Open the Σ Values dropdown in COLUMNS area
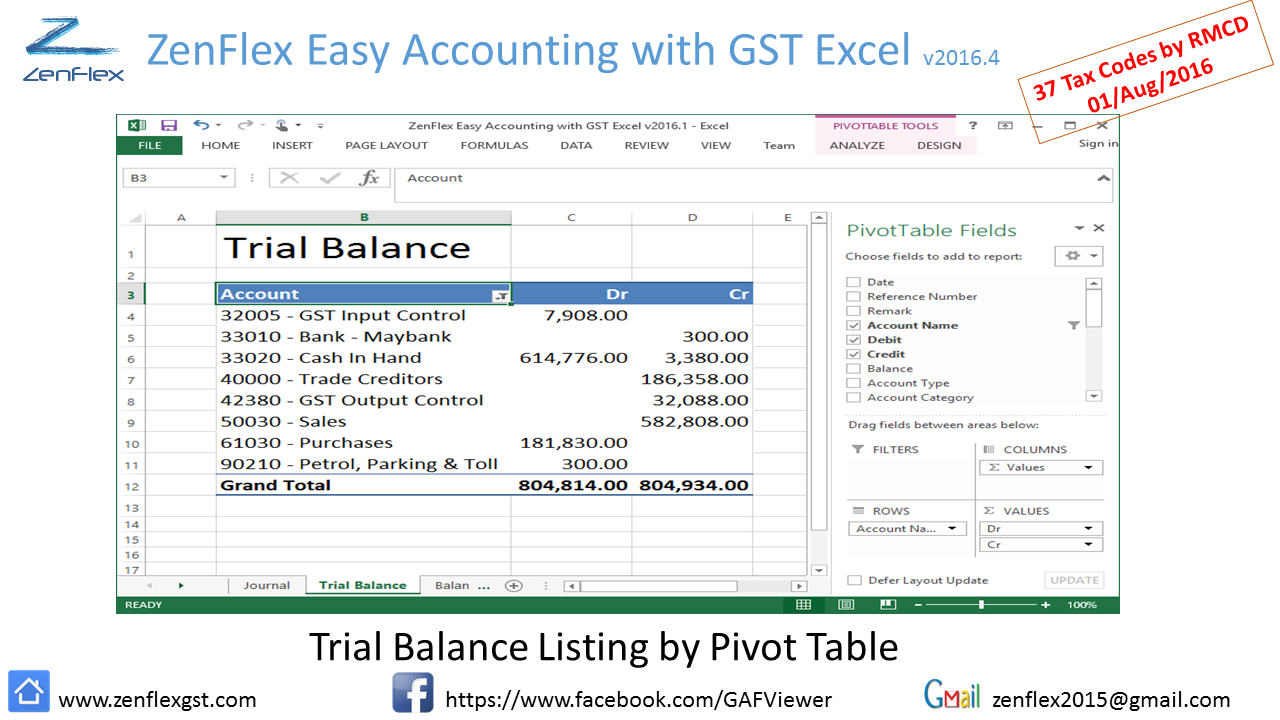Image resolution: width=1280 pixels, height=720 pixels. click(x=1088, y=468)
